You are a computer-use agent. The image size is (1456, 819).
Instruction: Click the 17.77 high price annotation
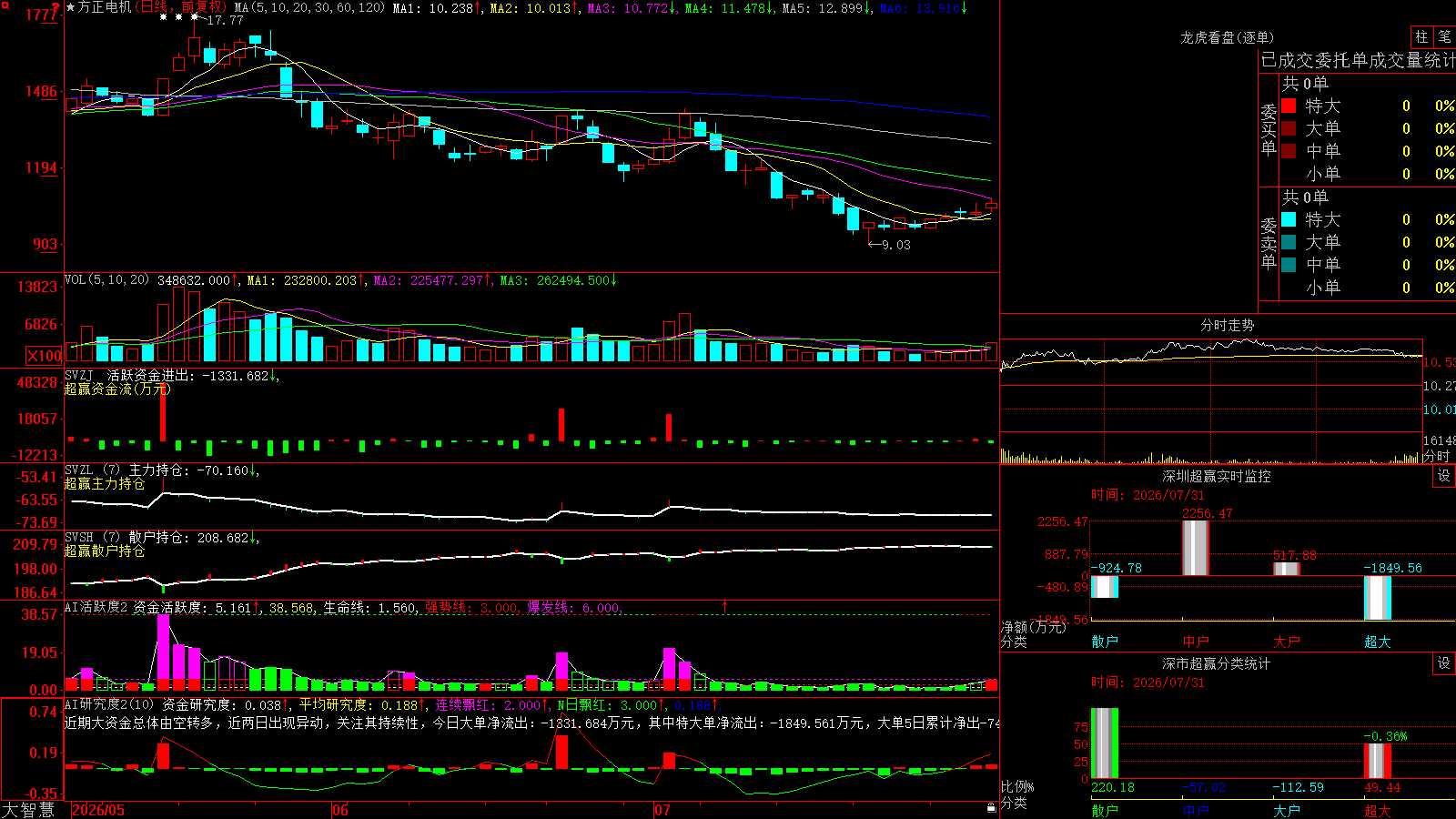click(226, 20)
